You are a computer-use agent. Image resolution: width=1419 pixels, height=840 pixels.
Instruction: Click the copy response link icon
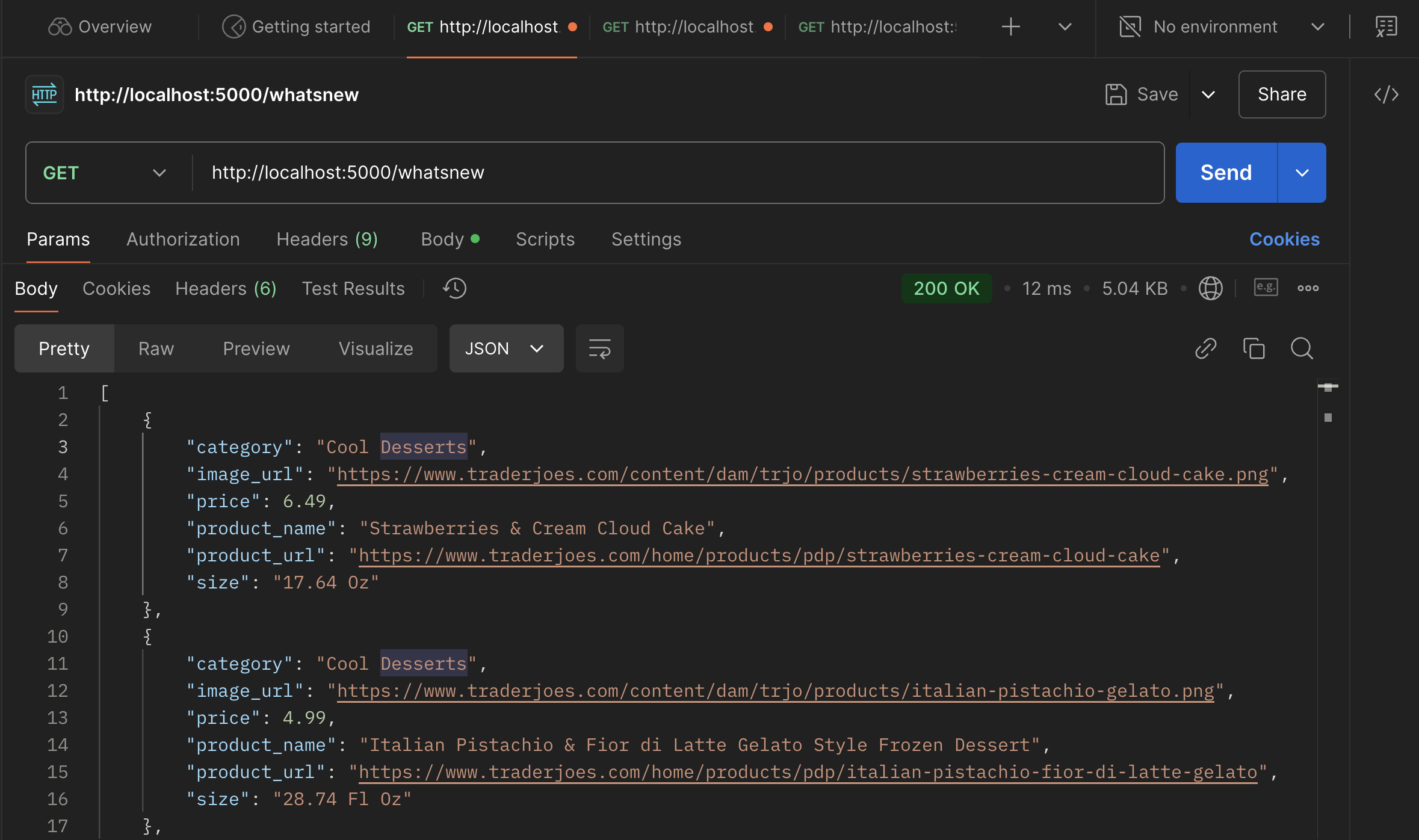[1205, 348]
